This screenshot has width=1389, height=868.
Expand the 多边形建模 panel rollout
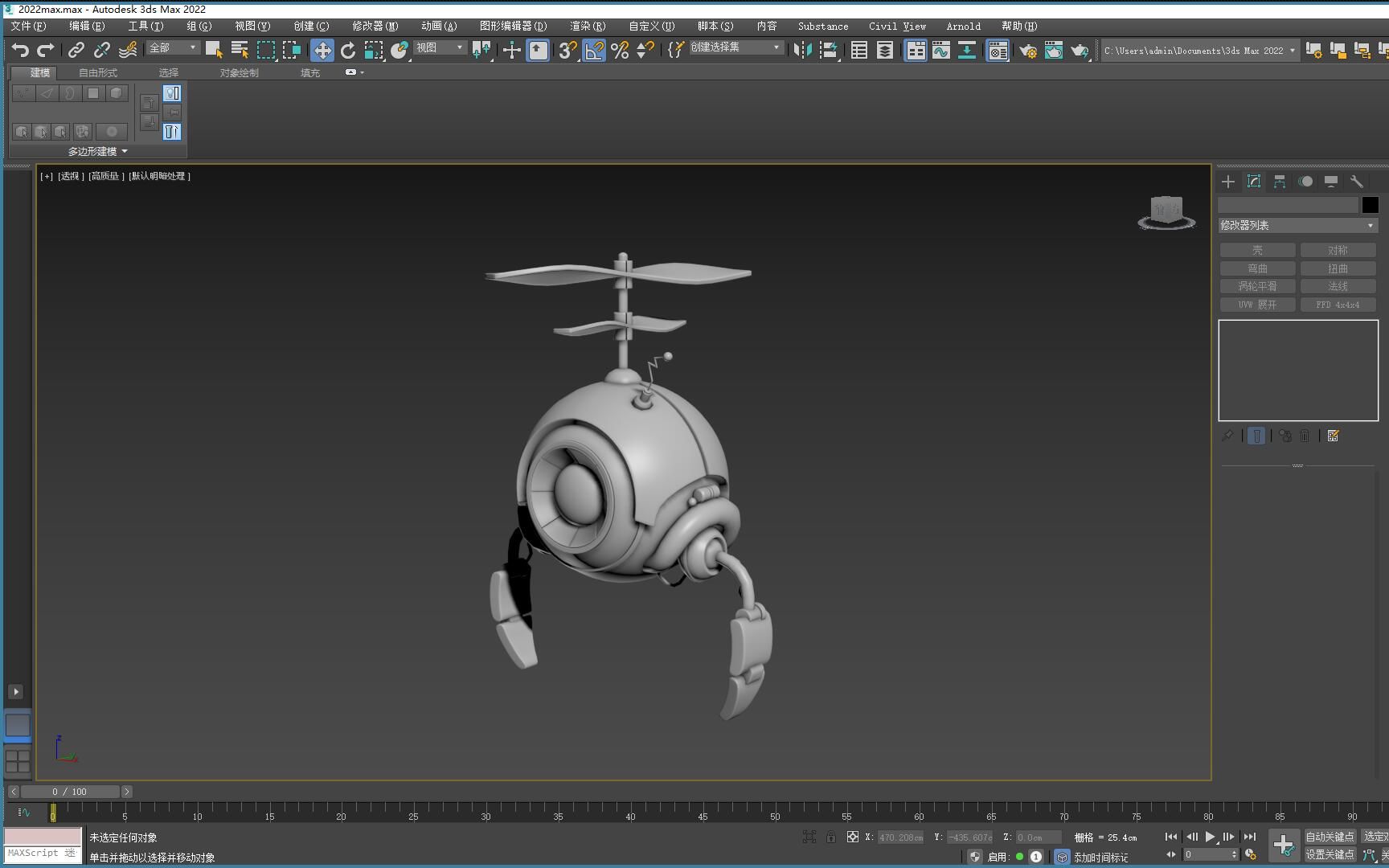(x=97, y=151)
